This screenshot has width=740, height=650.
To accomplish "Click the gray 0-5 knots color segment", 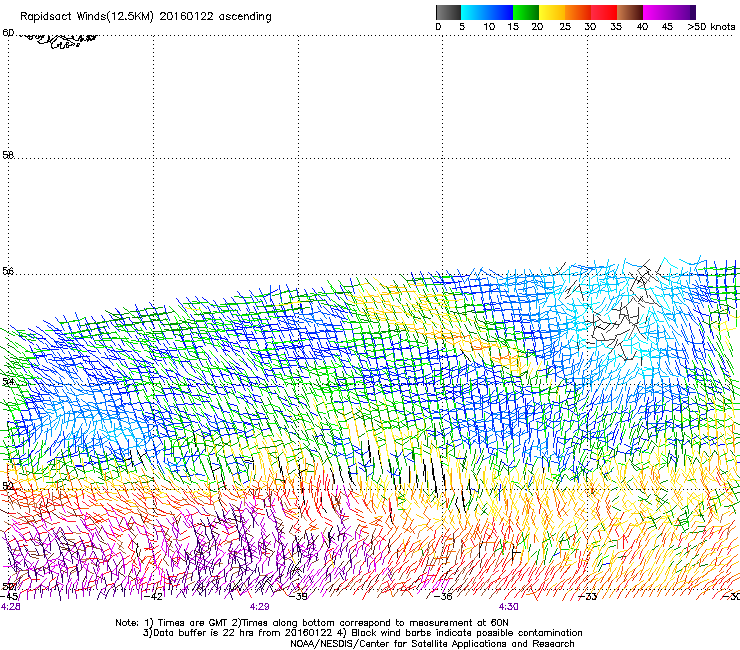I will pos(448,12).
